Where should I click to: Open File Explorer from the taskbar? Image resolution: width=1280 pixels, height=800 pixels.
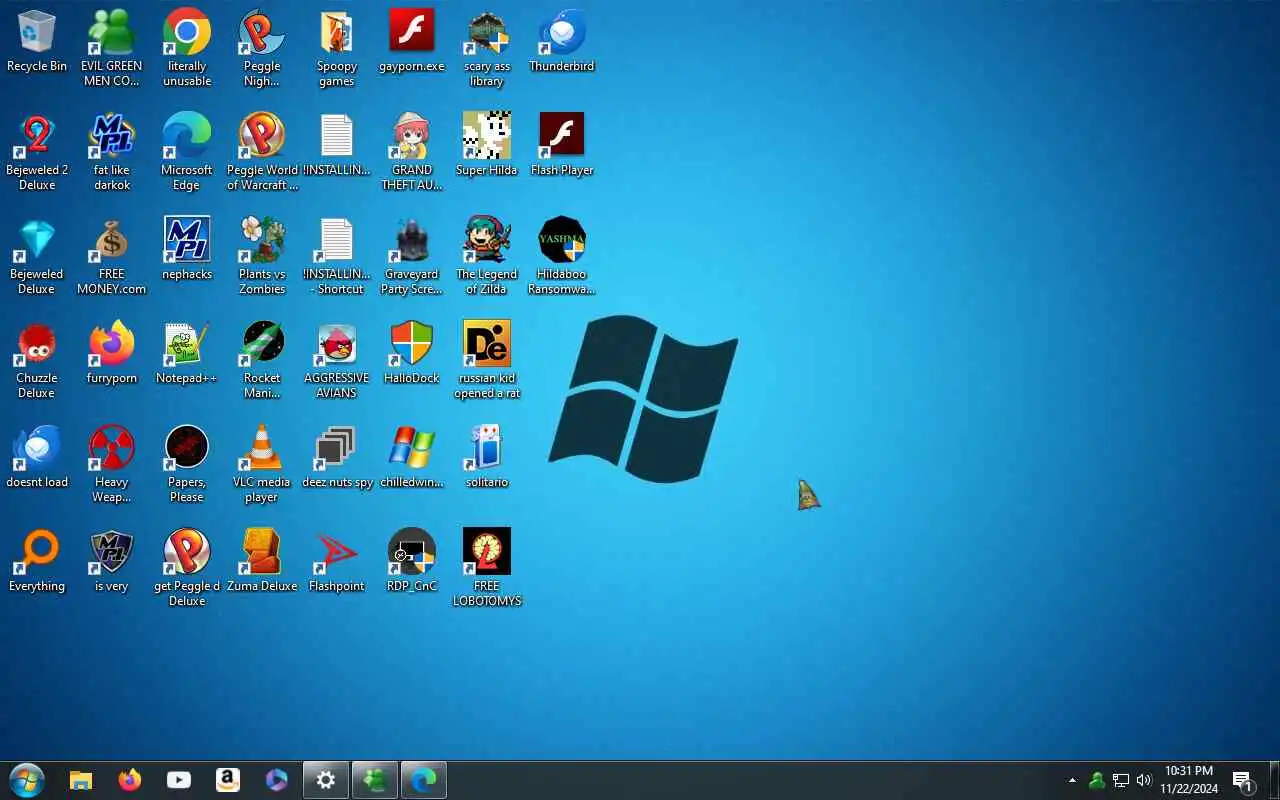coord(81,780)
